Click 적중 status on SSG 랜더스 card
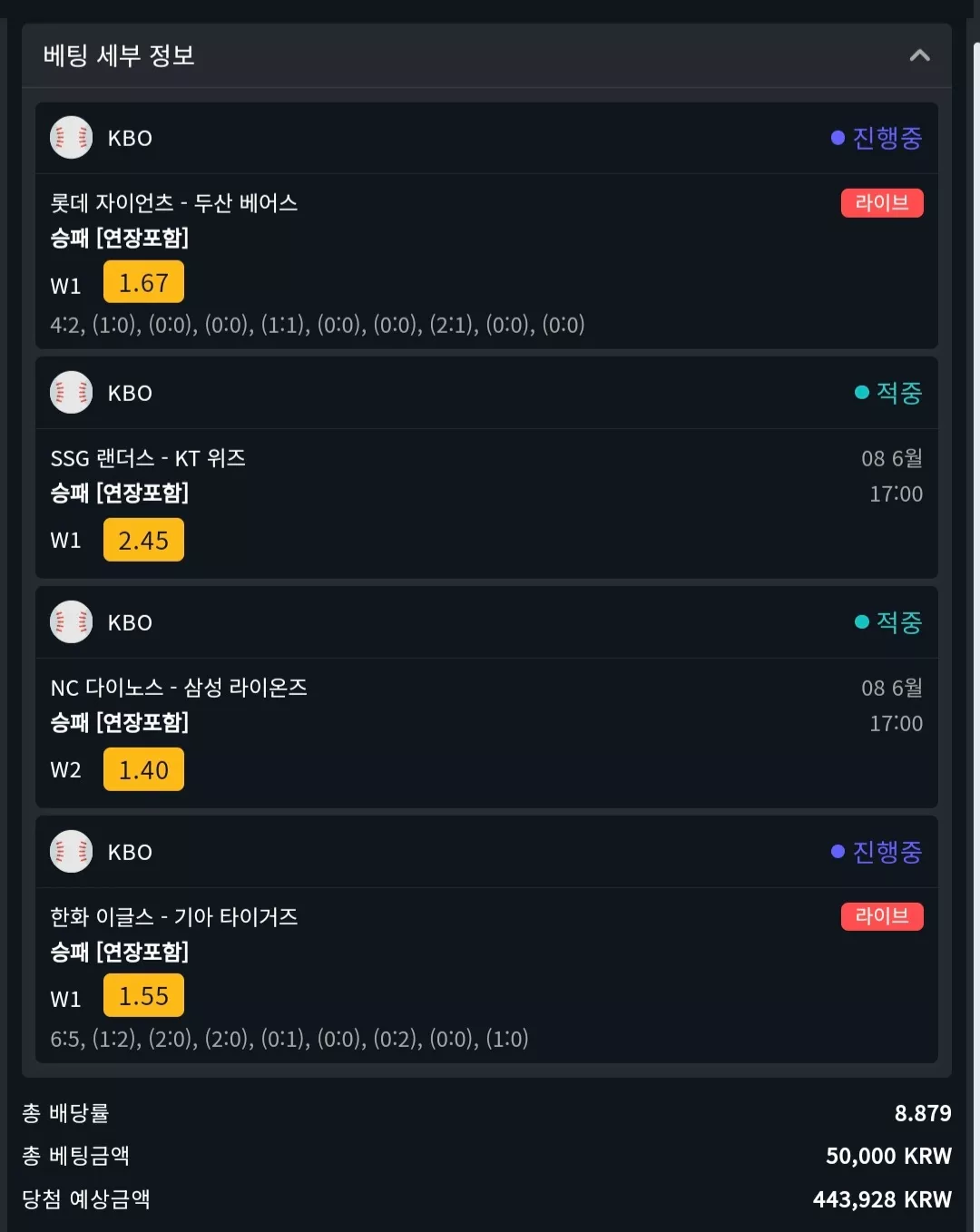The image size is (980, 1232). coord(888,393)
